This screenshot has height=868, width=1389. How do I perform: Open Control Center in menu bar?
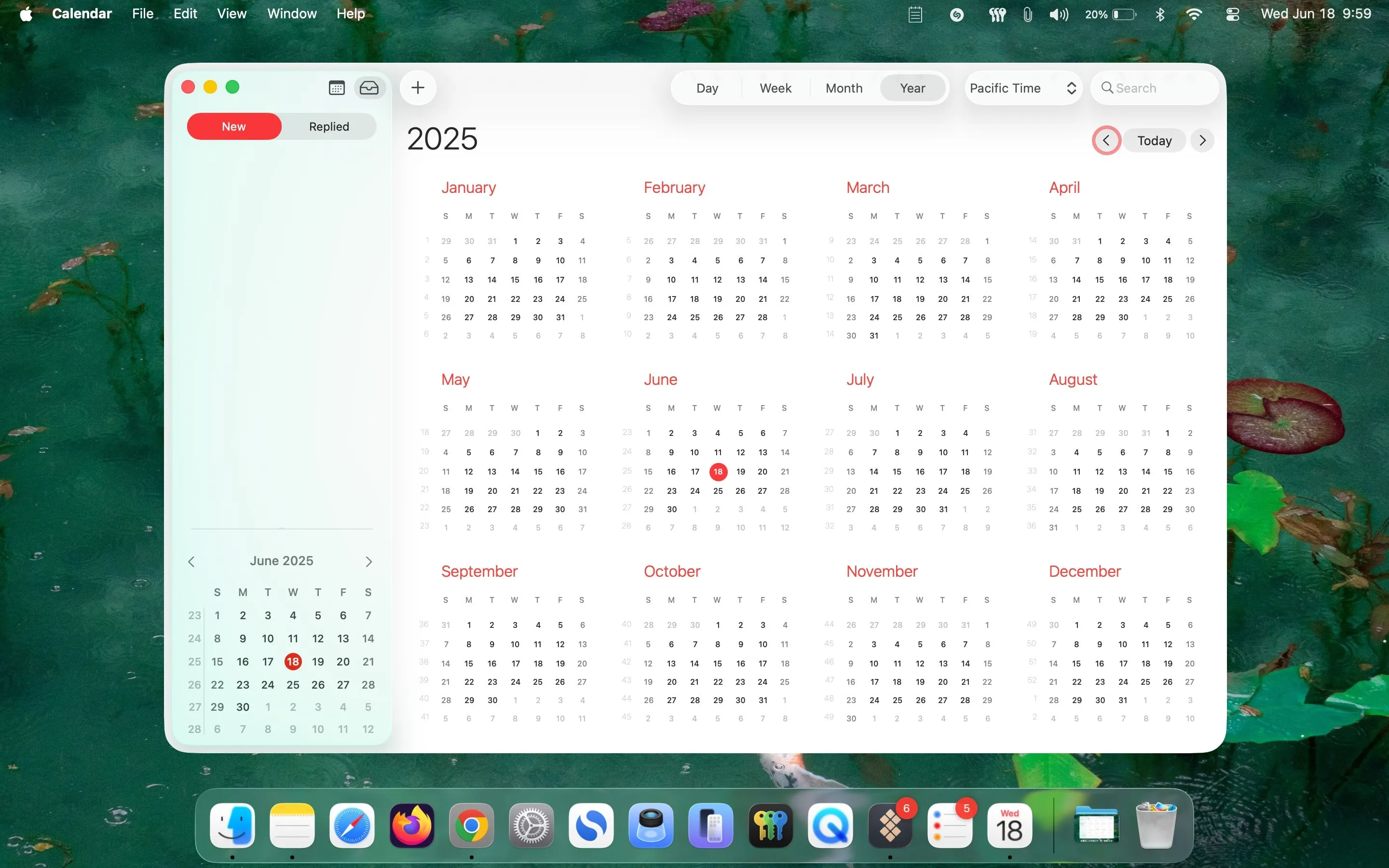[x=1232, y=14]
